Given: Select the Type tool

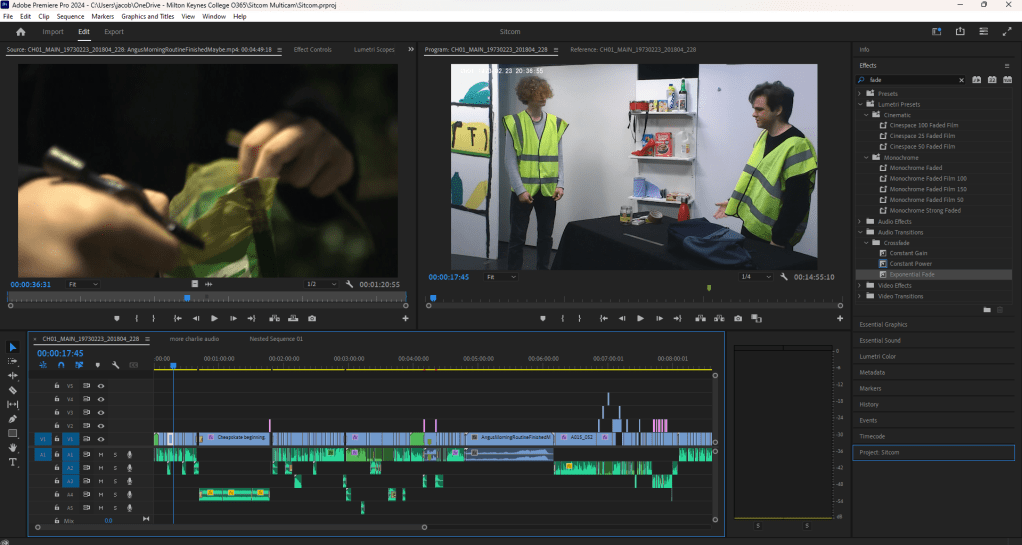Looking at the screenshot, I should pyautogui.click(x=13, y=462).
